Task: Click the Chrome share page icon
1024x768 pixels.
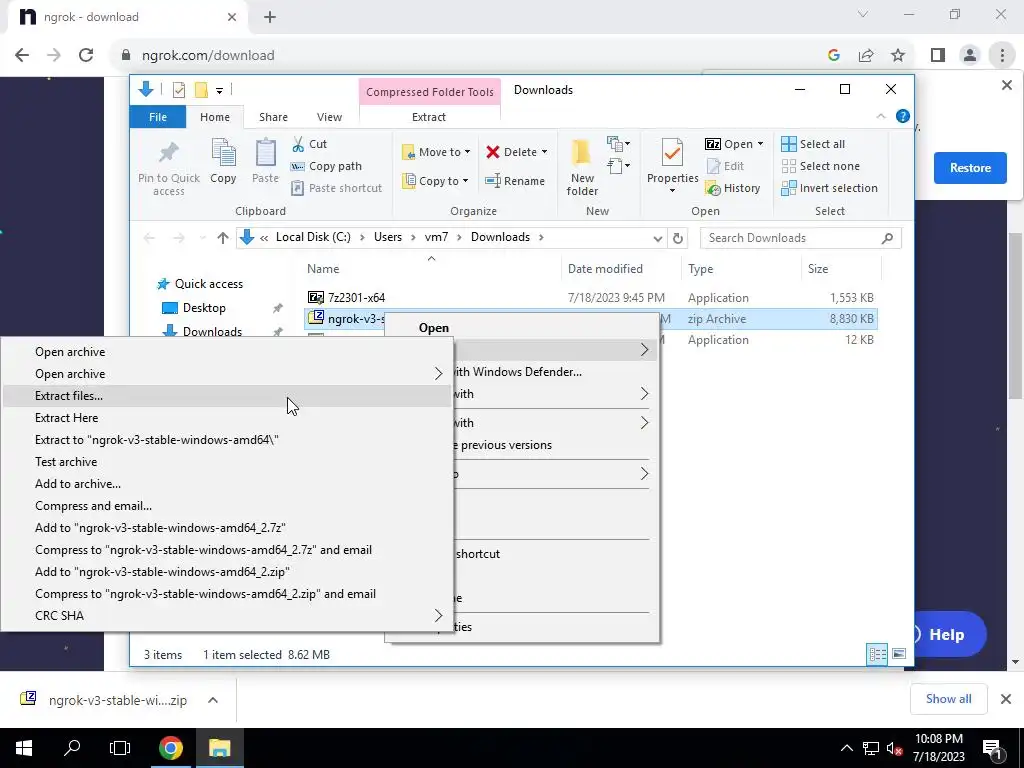Action: (866, 55)
